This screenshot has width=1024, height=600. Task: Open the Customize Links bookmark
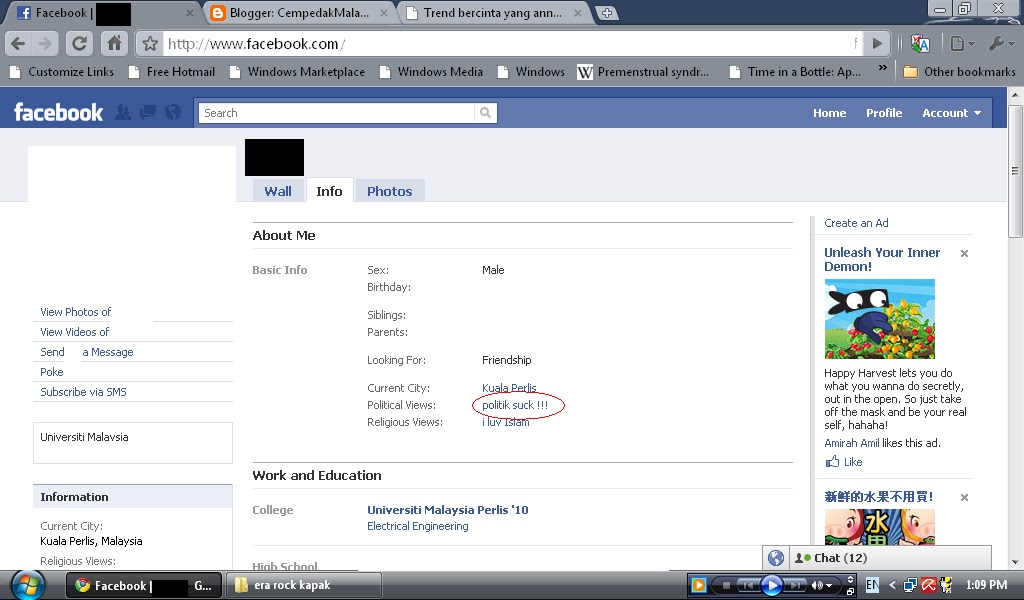point(62,72)
